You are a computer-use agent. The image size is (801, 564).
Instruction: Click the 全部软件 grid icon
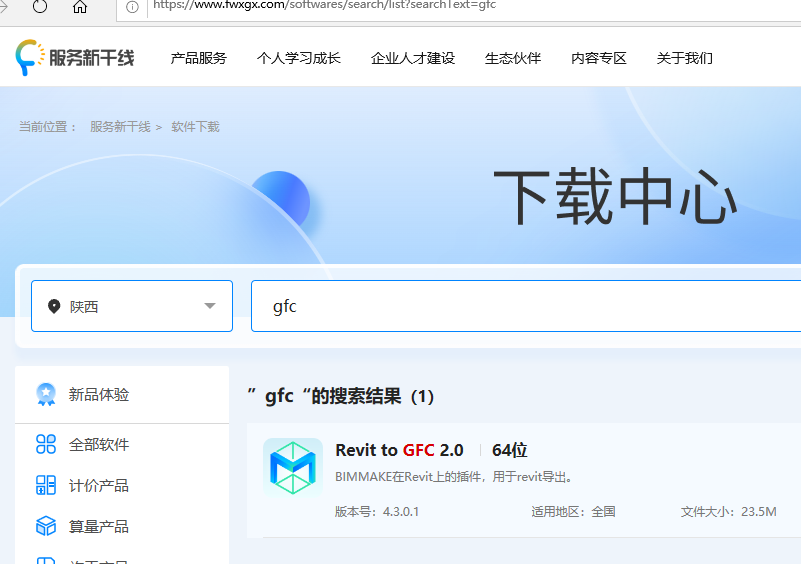coord(46,444)
